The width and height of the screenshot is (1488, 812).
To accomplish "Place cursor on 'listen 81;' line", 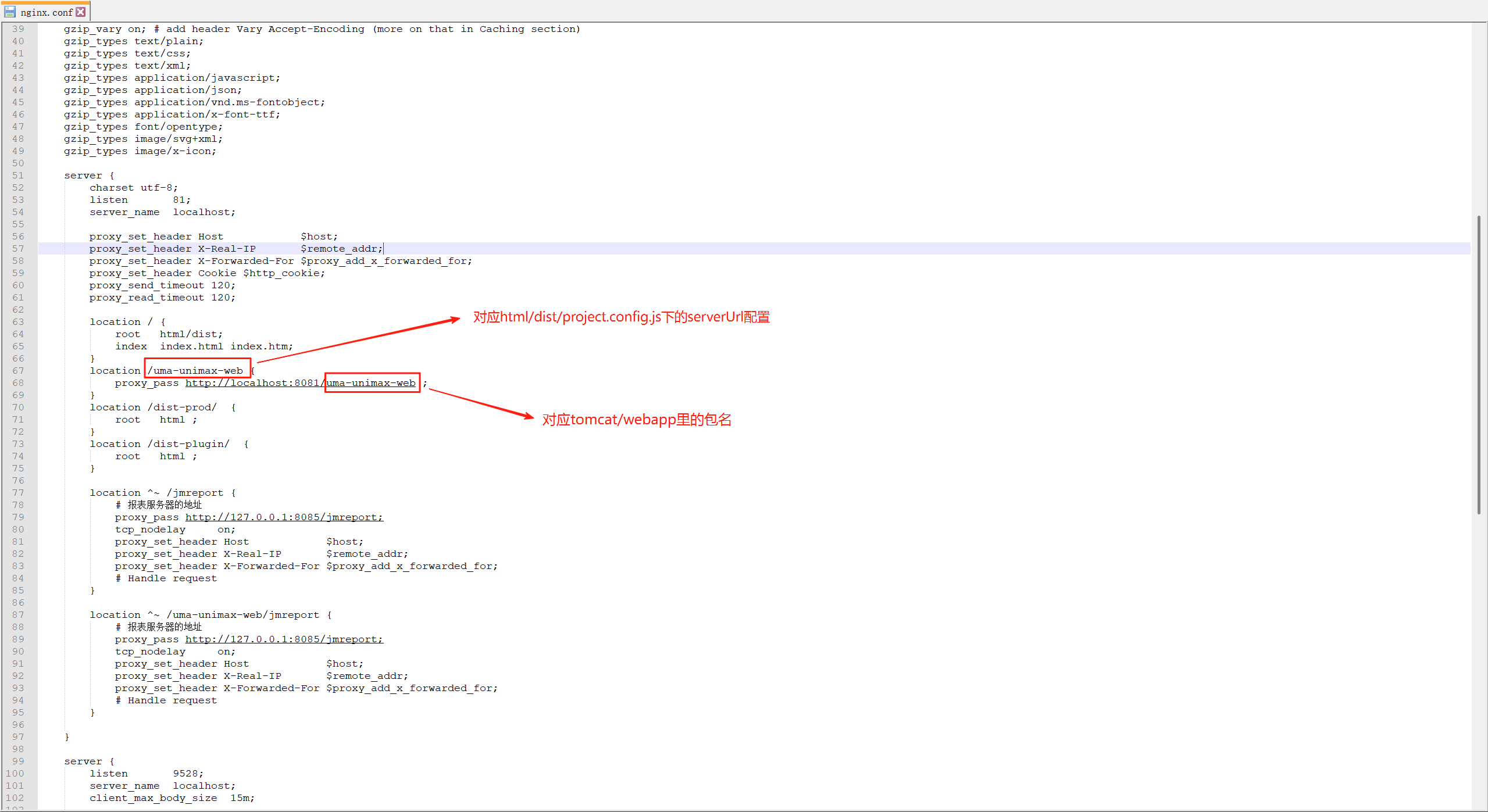I will pyautogui.click(x=140, y=200).
